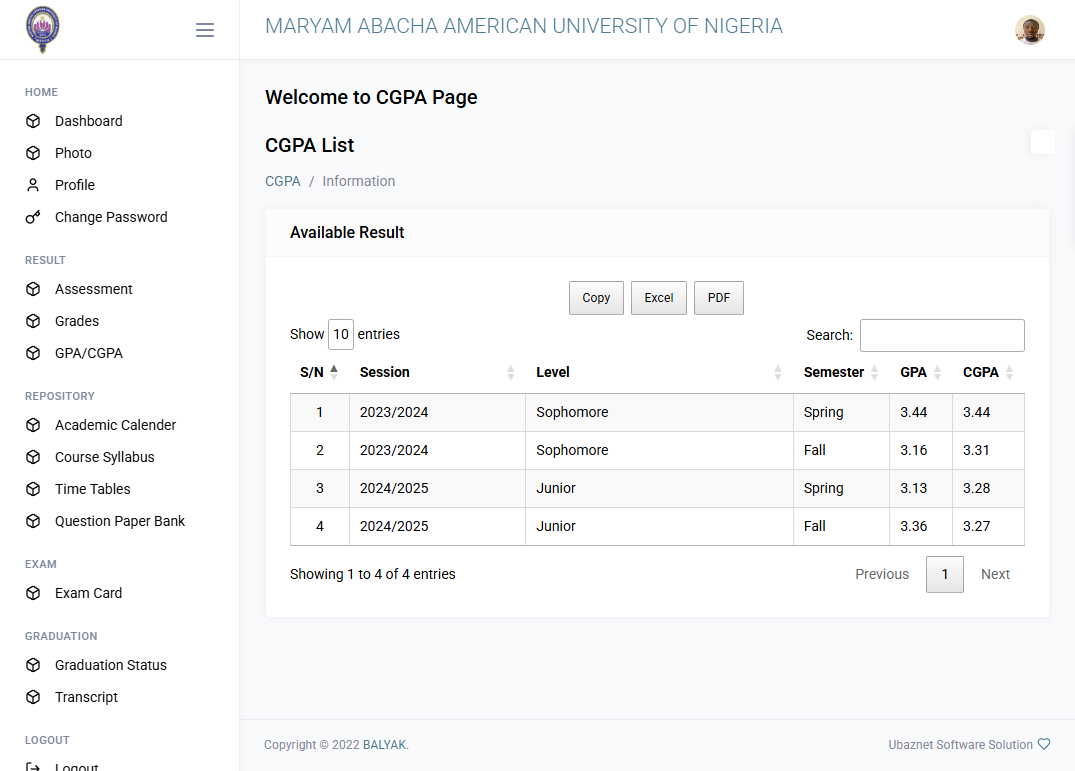Viewport: 1075px width, 771px height.
Task: Click the cube icon beside Question Paper Bank
Action: (x=33, y=521)
